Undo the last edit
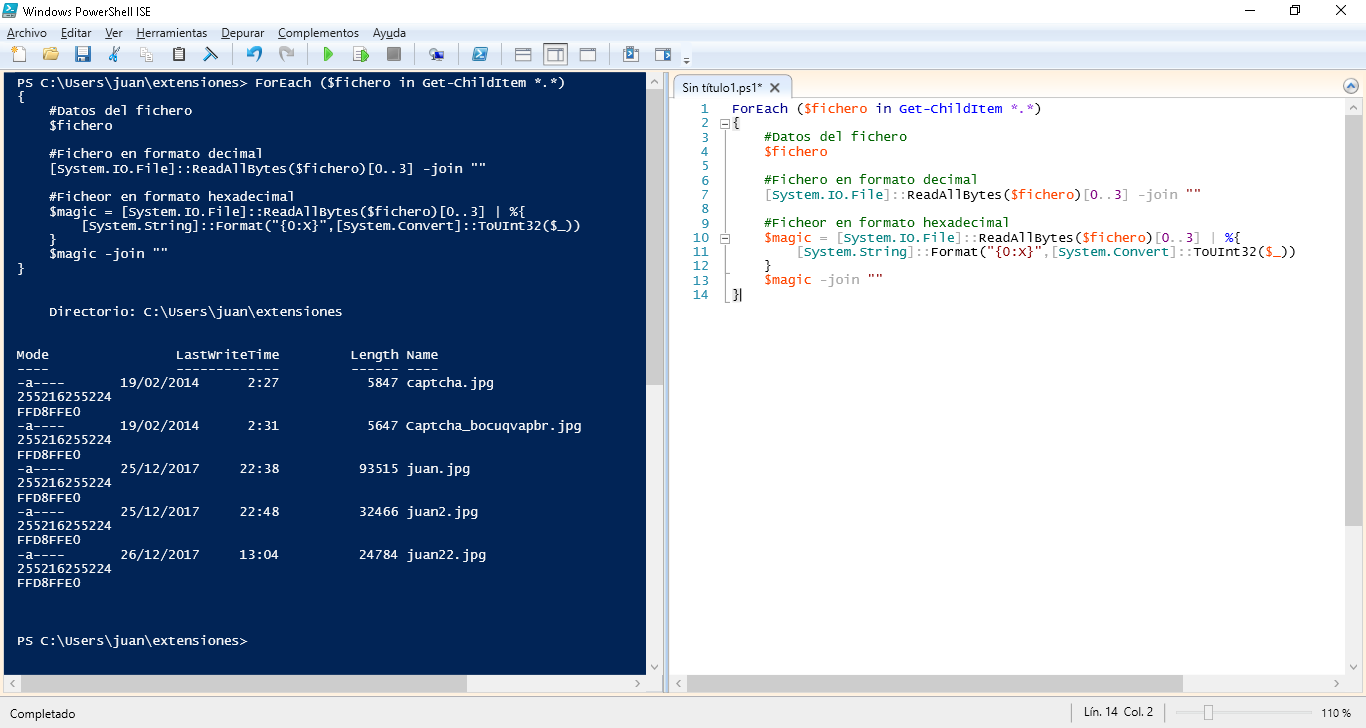The width and height of the screenshot is (1366, 728). [x=254, y=54]
